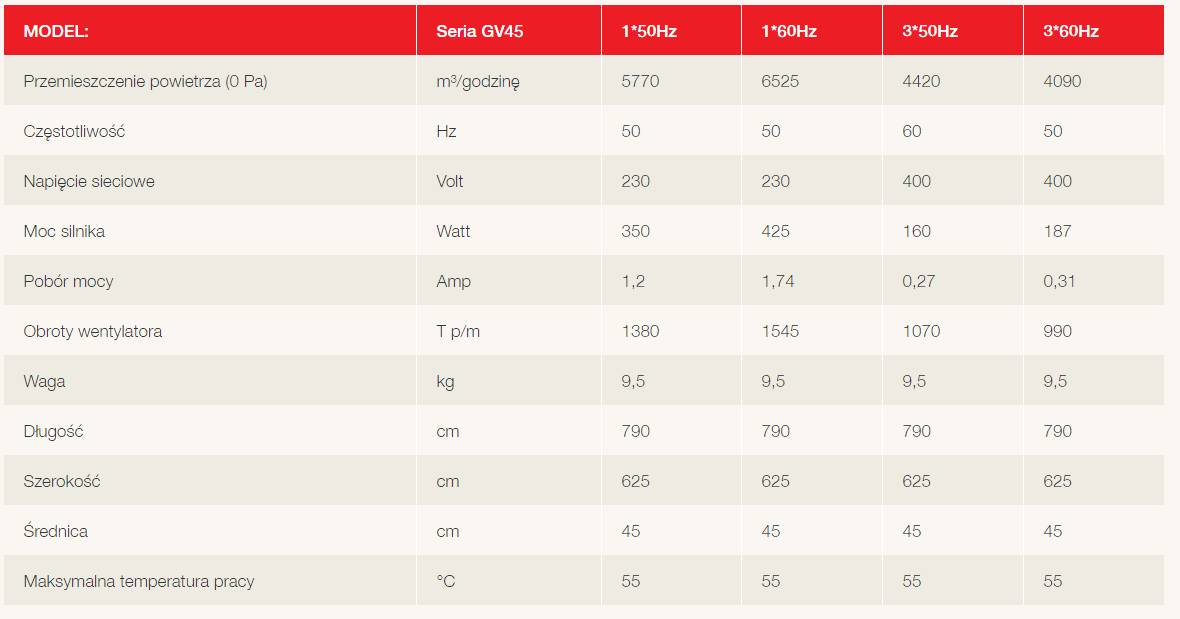Click the Przemieszczenie powietrza (0 Pa) row label
This screenshot has width=1180, height=619.
click(x=145, y=81)
